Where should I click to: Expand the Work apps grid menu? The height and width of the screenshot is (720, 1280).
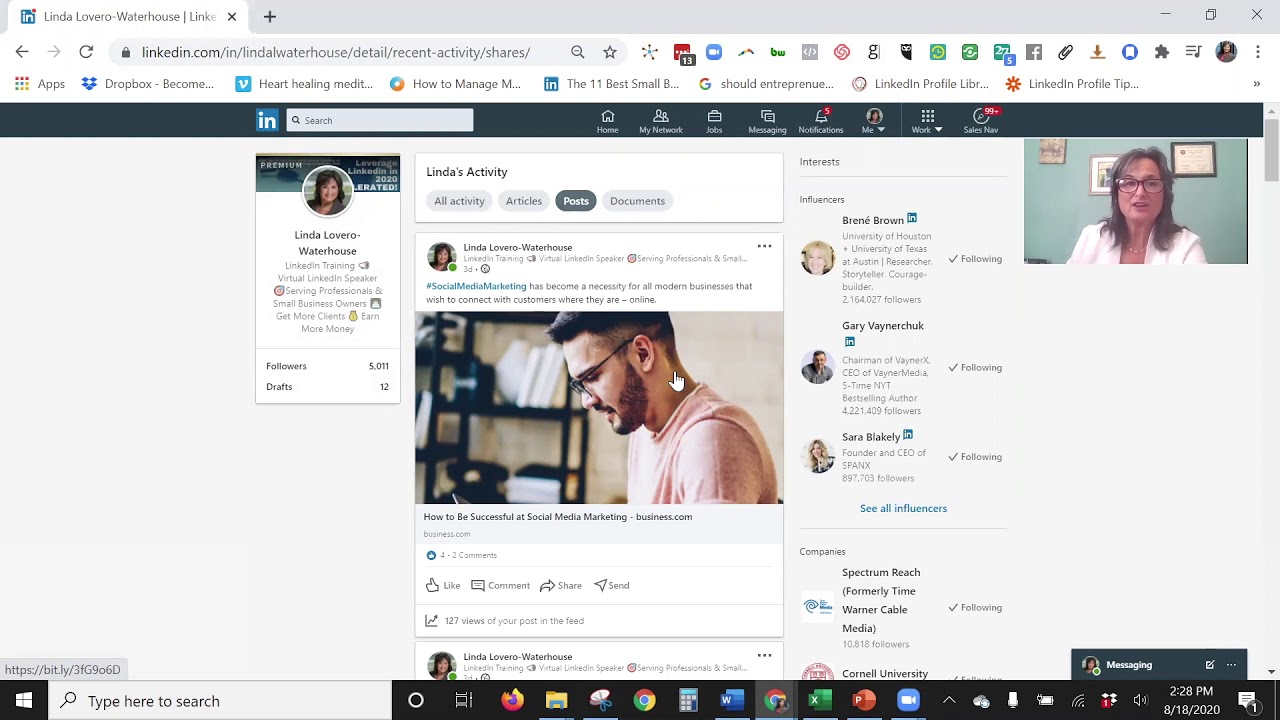(x=927, y=121)
